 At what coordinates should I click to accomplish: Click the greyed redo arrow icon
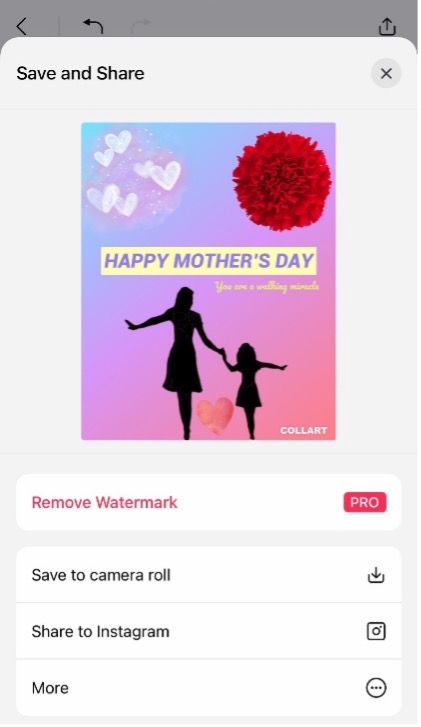(140, 26)
